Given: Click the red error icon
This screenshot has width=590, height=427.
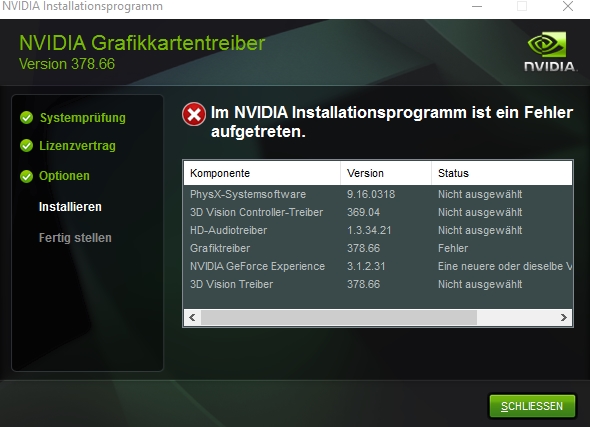Looking at the screenshot, I should point(194,114).
